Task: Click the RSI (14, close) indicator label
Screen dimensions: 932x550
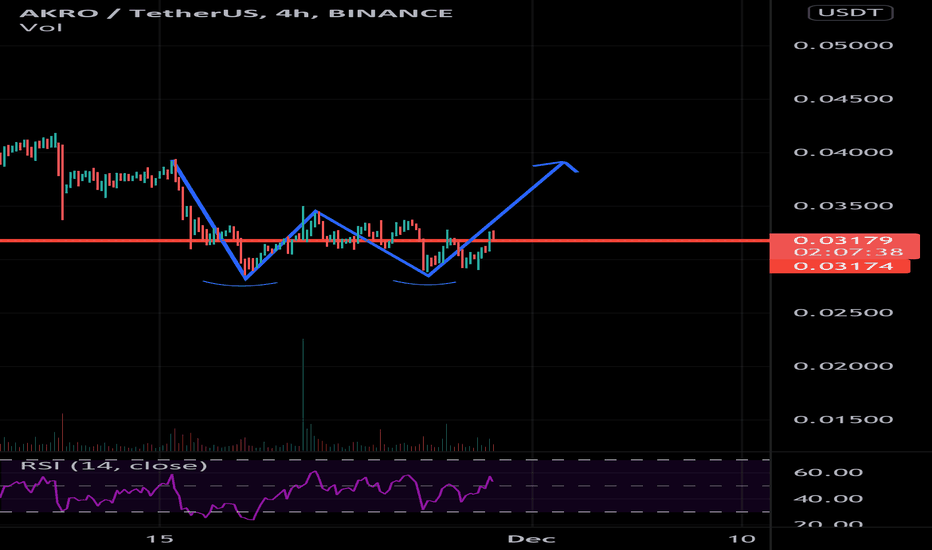Action: point(114,465)
